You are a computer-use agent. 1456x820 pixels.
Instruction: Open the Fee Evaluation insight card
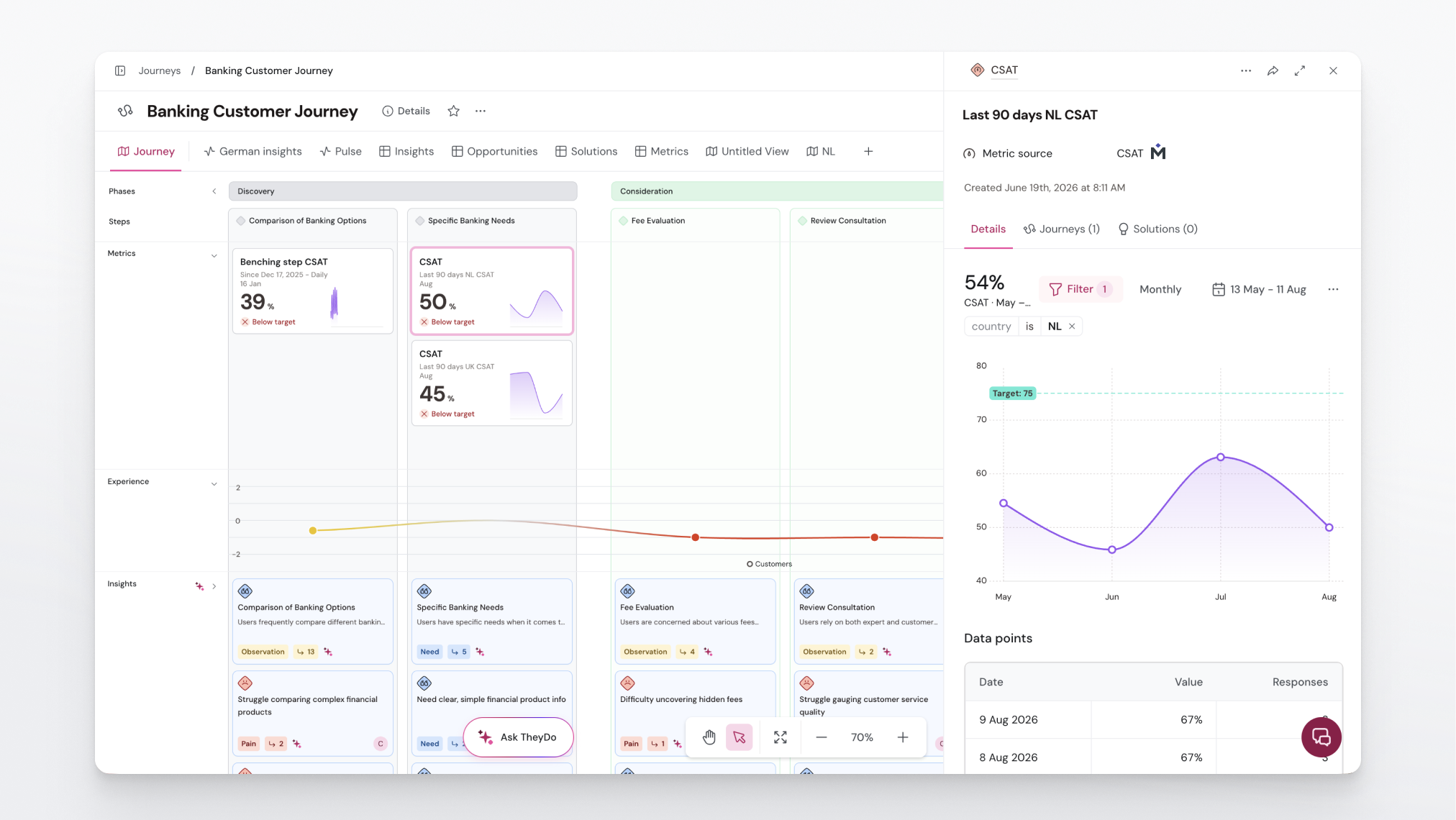[695, 621]
